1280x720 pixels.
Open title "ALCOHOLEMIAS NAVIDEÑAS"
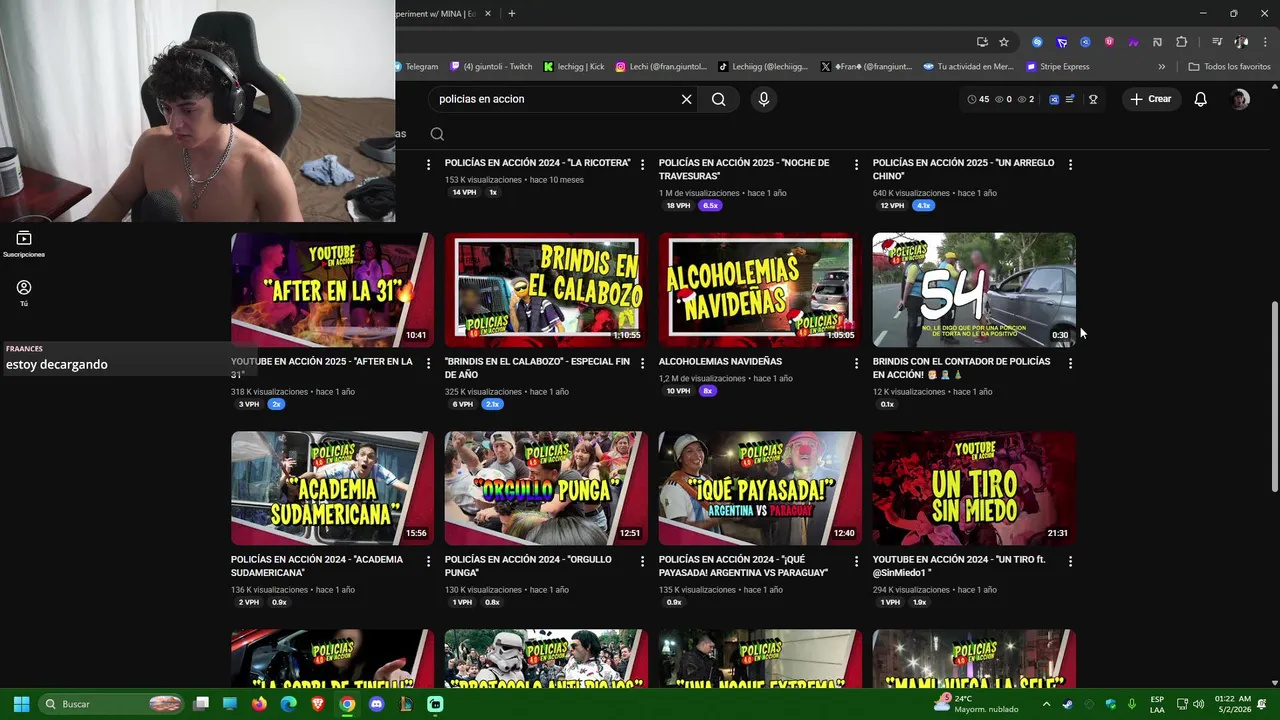coord(720,362)
